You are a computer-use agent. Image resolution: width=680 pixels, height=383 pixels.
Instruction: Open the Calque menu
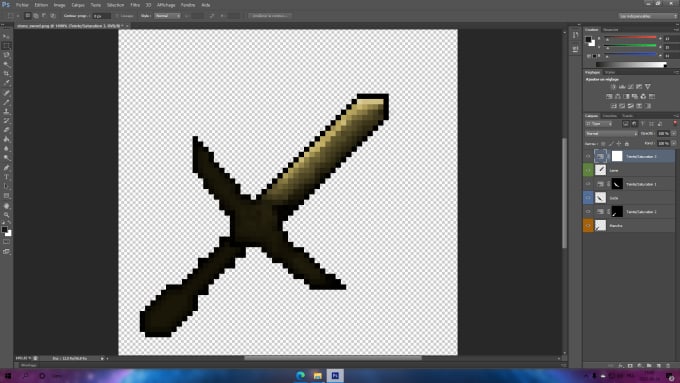coord(78,5)
